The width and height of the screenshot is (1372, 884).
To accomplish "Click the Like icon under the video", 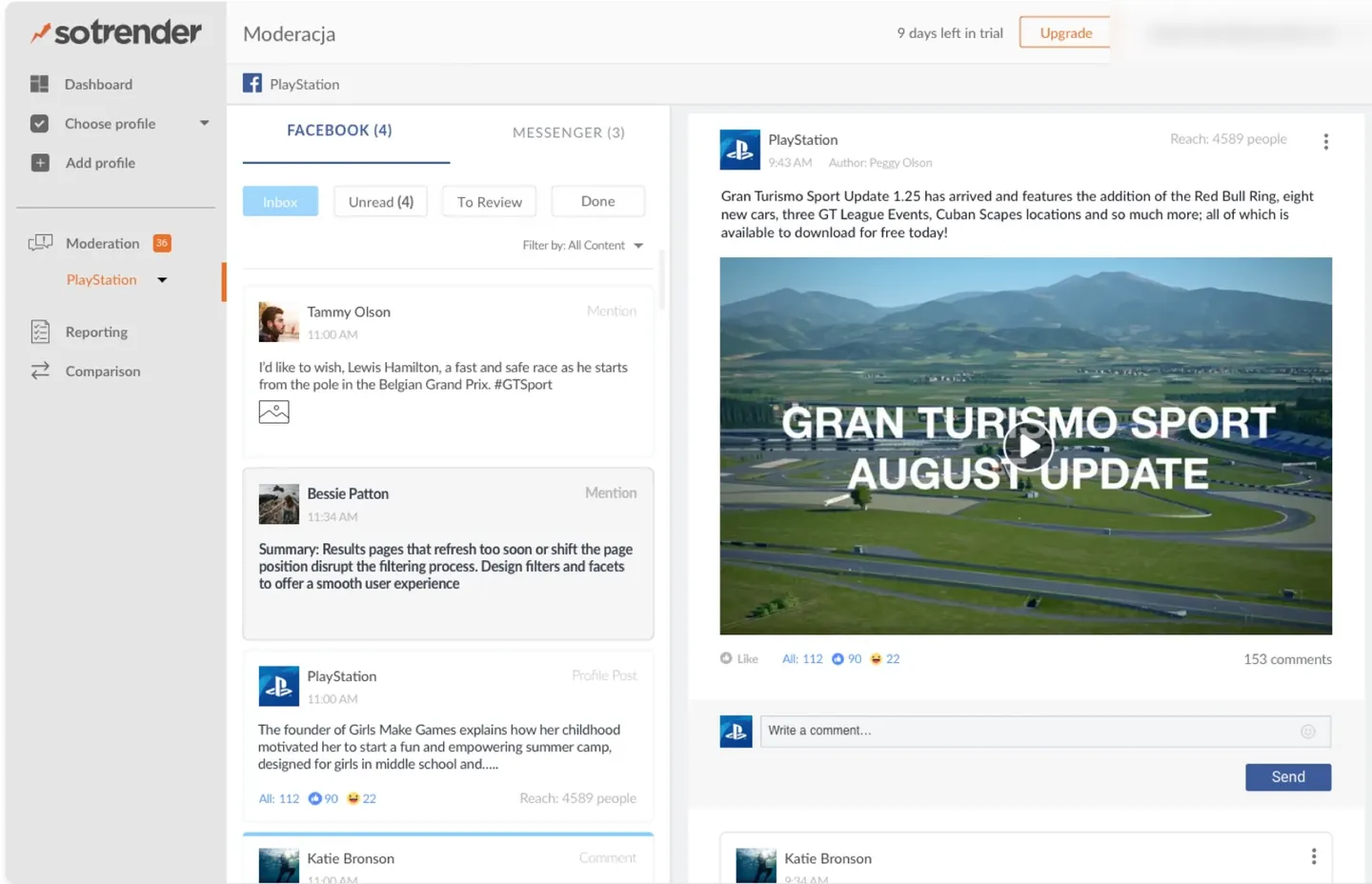I will point(726,658).
